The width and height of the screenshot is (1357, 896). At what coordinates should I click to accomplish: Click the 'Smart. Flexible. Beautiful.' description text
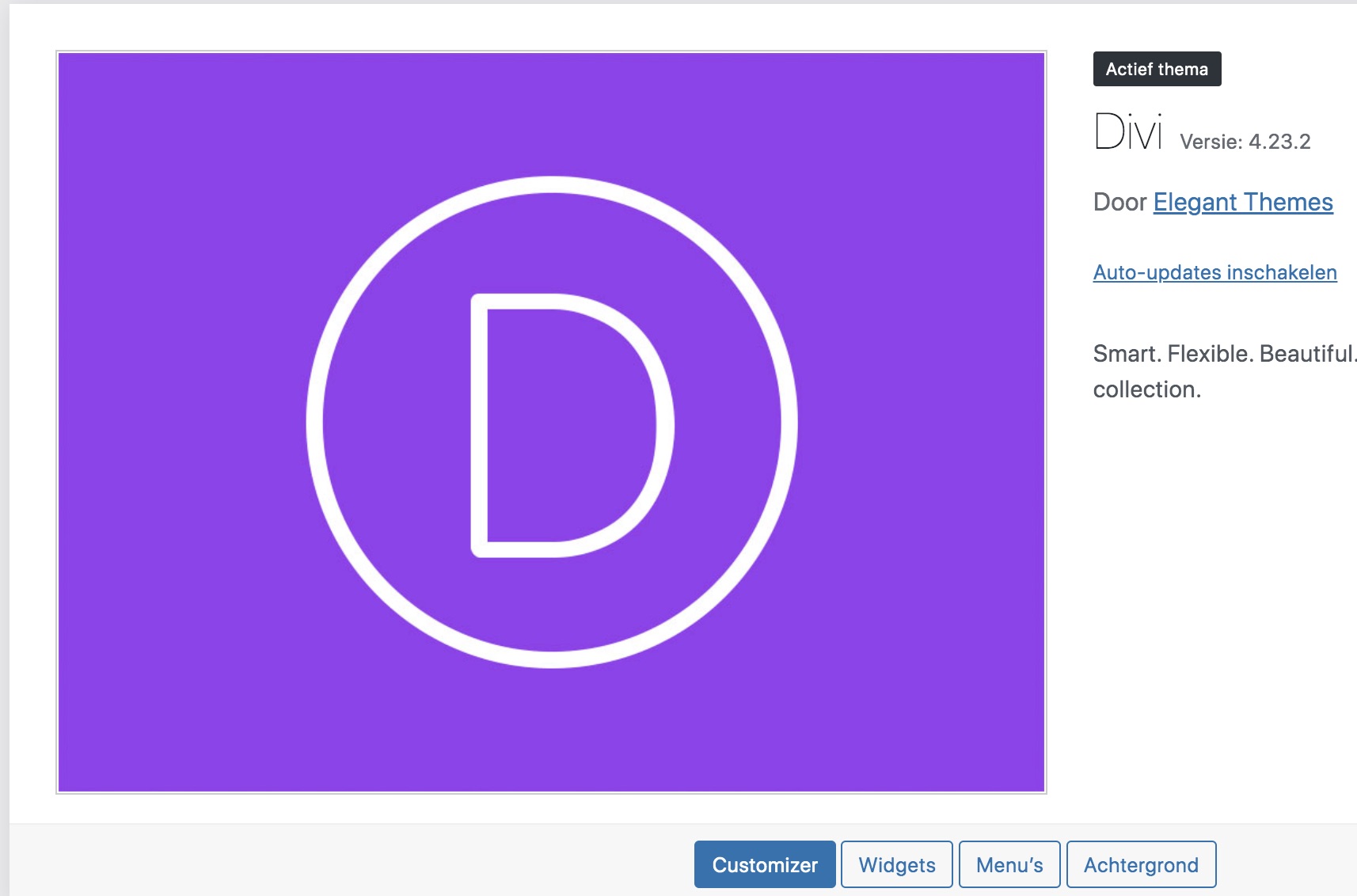[1225, 354]
